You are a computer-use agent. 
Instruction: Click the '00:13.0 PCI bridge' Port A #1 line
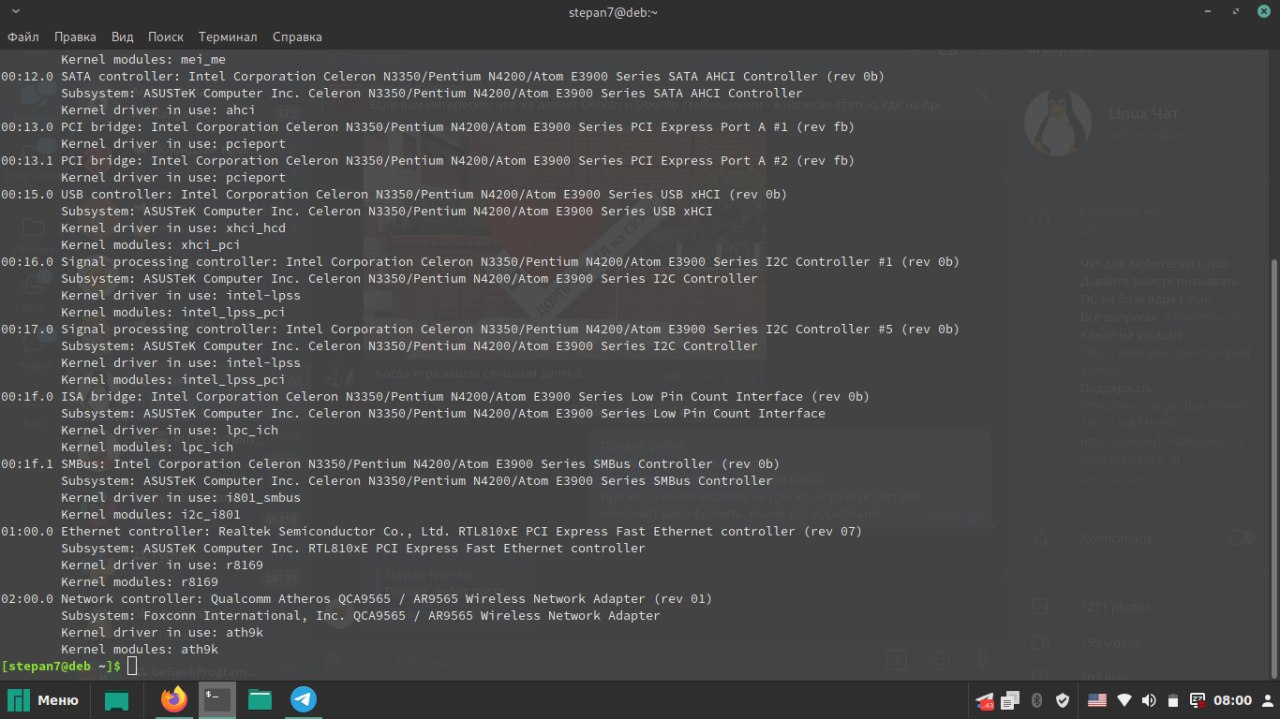coord(428,127)
